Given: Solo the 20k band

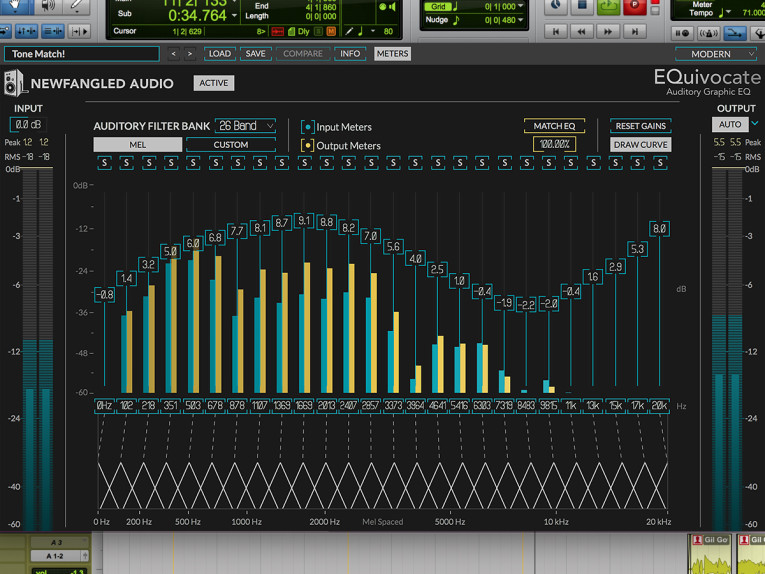Looking at the screenshot, I should (660, 163).
